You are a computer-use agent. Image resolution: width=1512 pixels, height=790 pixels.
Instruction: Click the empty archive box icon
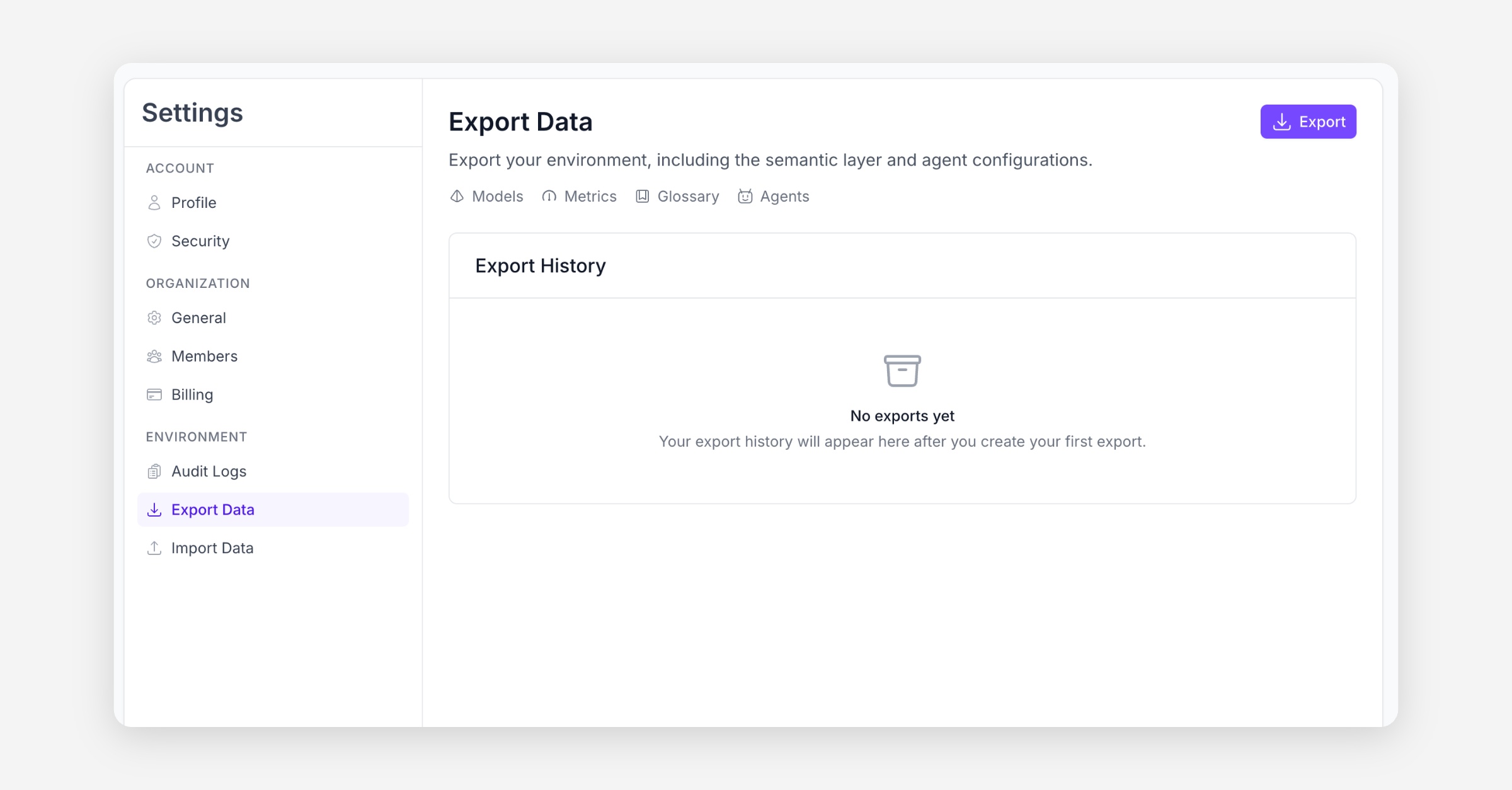(x=902, y=370)
